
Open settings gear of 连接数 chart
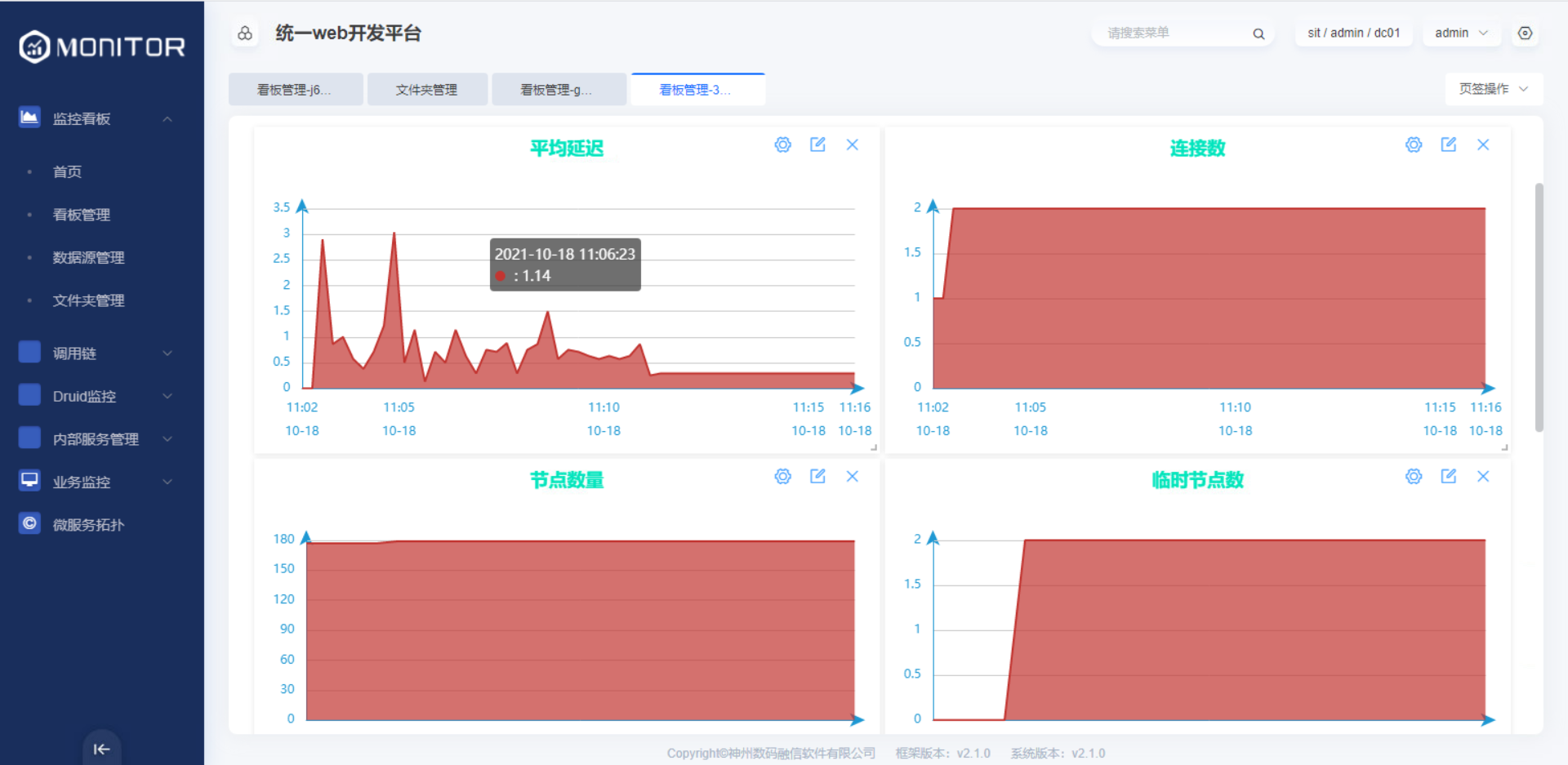click(x=1414, y=145)
